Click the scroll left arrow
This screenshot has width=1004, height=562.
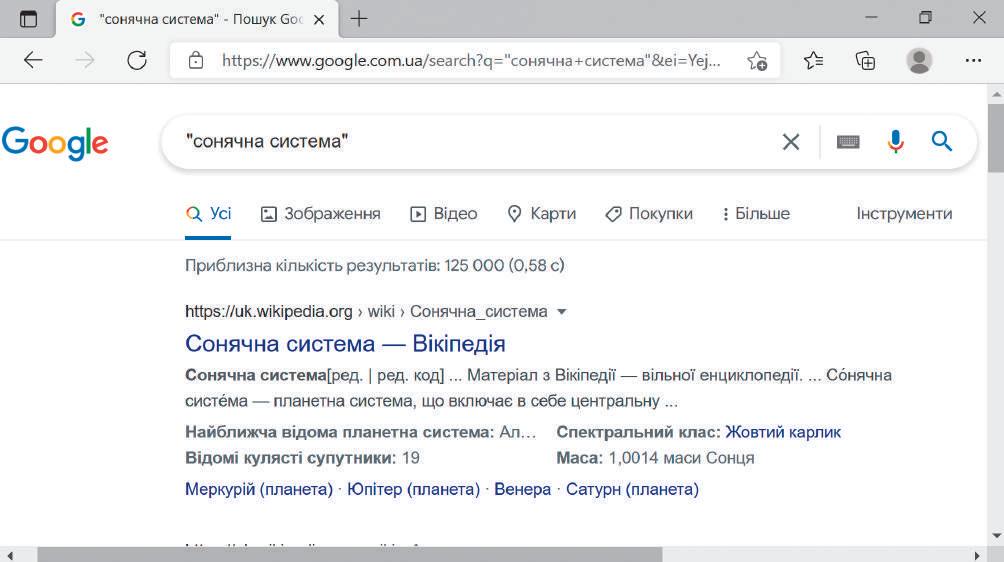(9, 555)
